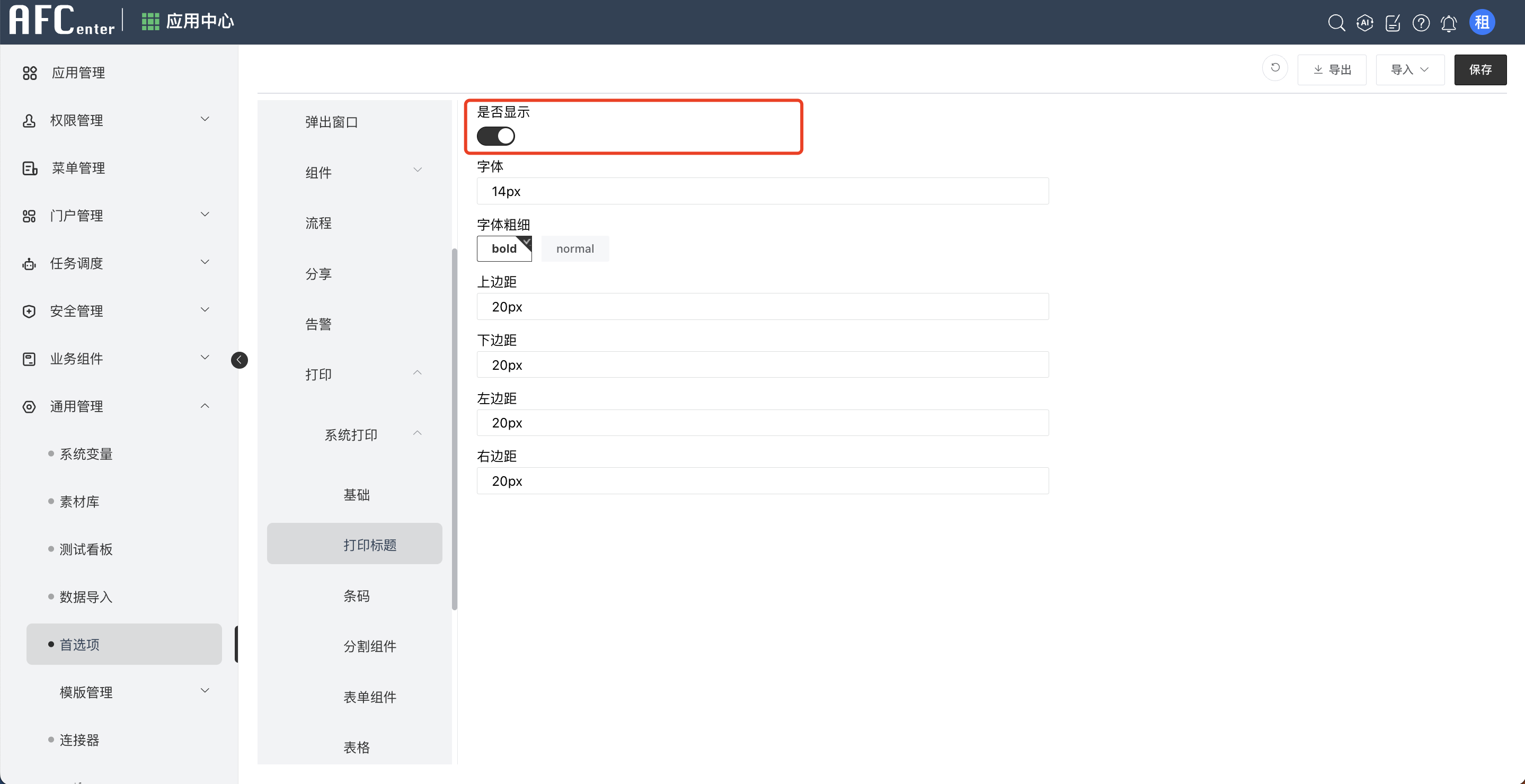Click the 导出 export button
The width and height of the screenshot is (1525, 784).
pos(1332,70)
